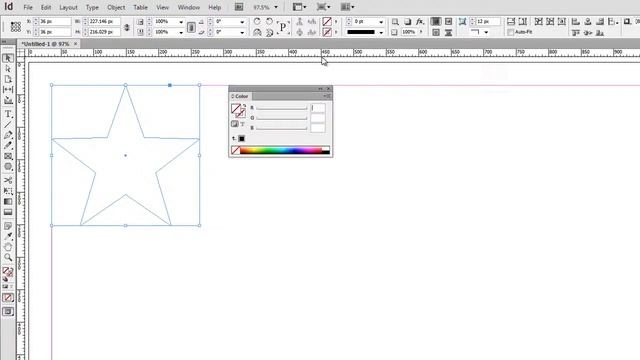Select the Eyedropper tool

point(8,236)
